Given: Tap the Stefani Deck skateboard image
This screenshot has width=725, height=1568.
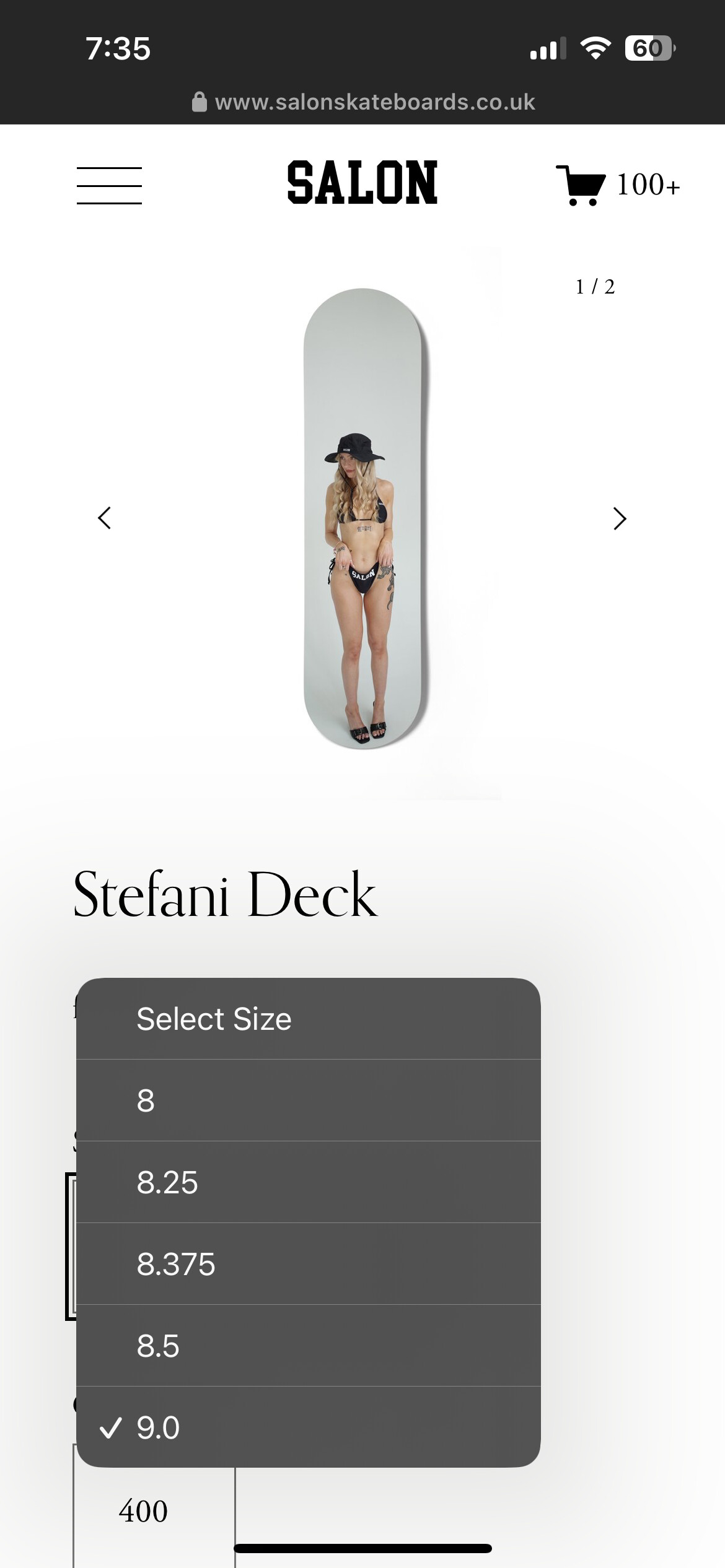Looking at the screenshot, I should tap(364, 518).
